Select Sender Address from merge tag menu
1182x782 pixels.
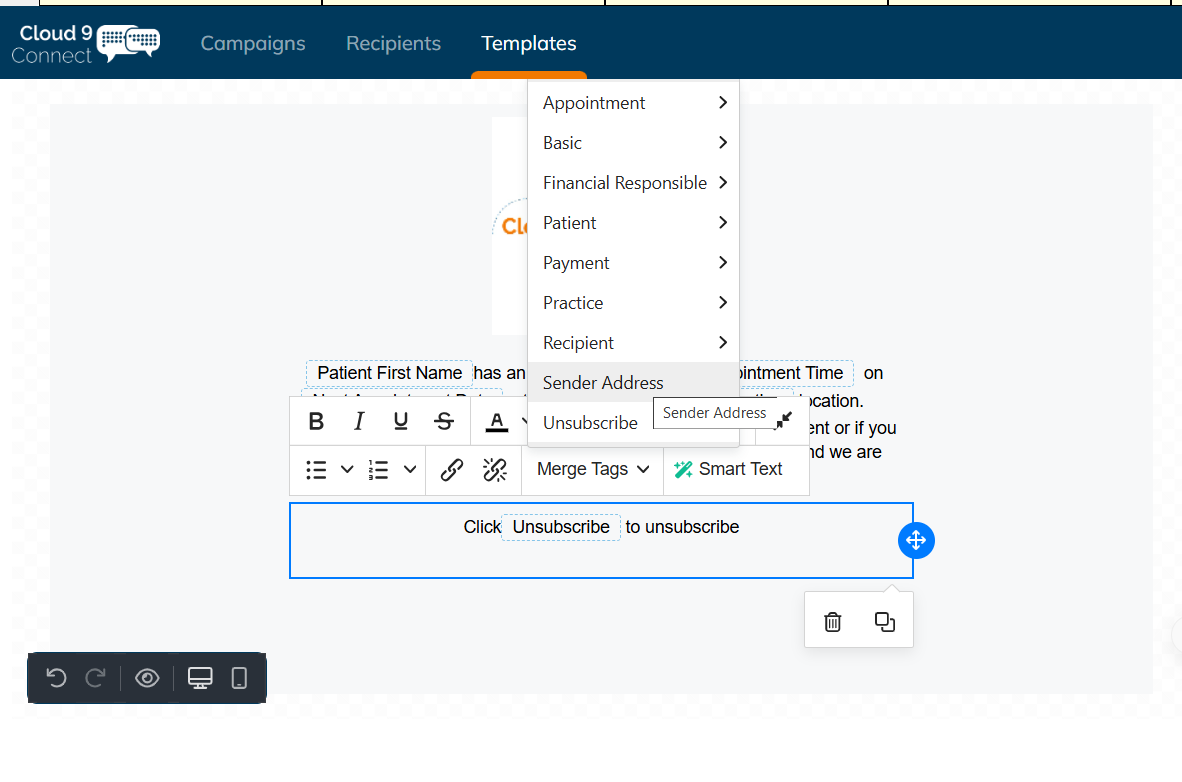[x=603, y=382]
